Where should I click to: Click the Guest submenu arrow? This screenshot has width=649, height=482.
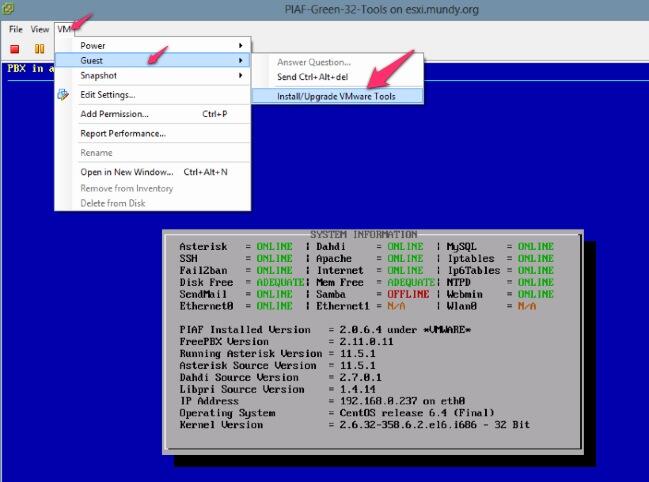click(240, 60)
